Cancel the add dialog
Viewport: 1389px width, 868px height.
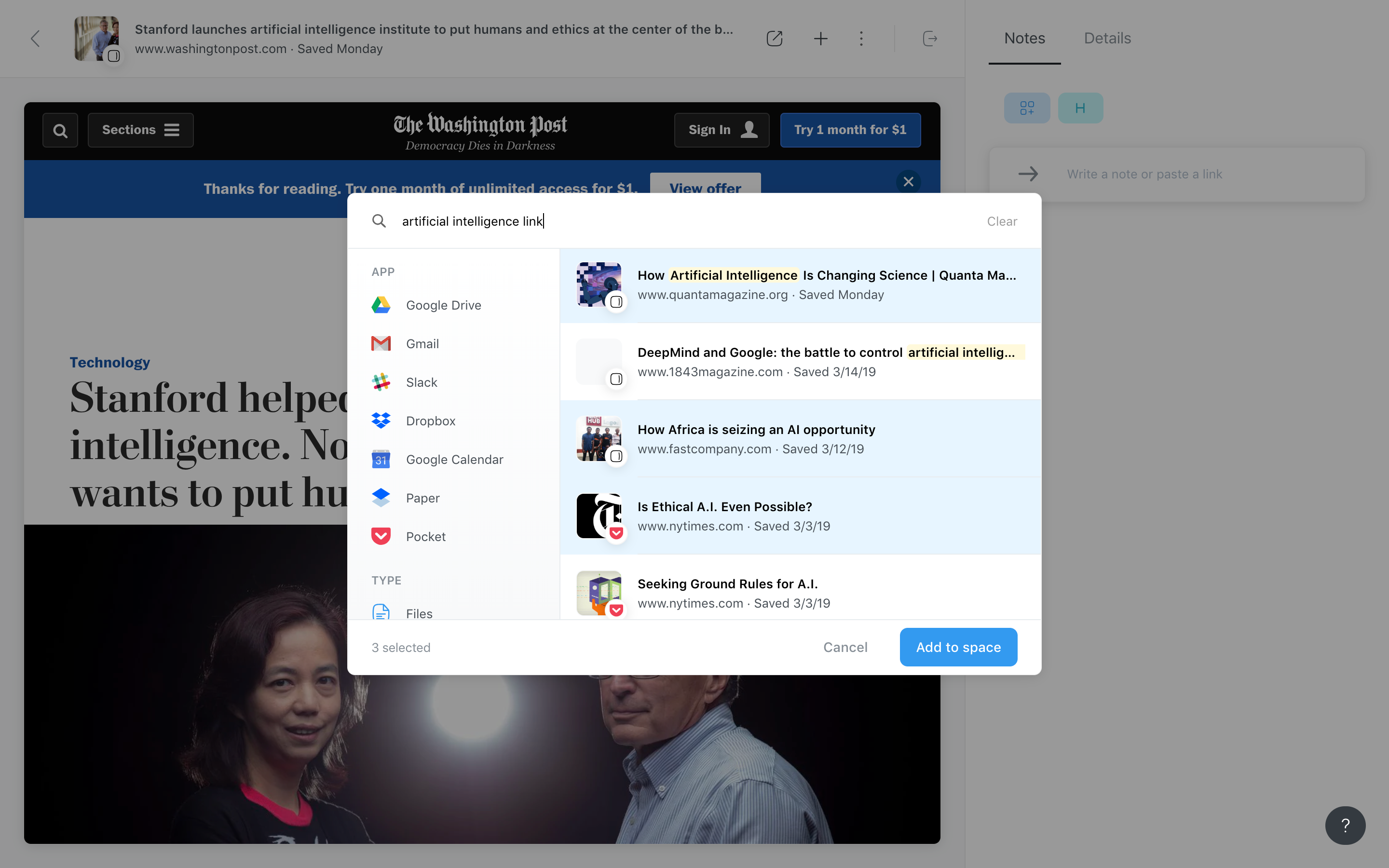(845, 647)
